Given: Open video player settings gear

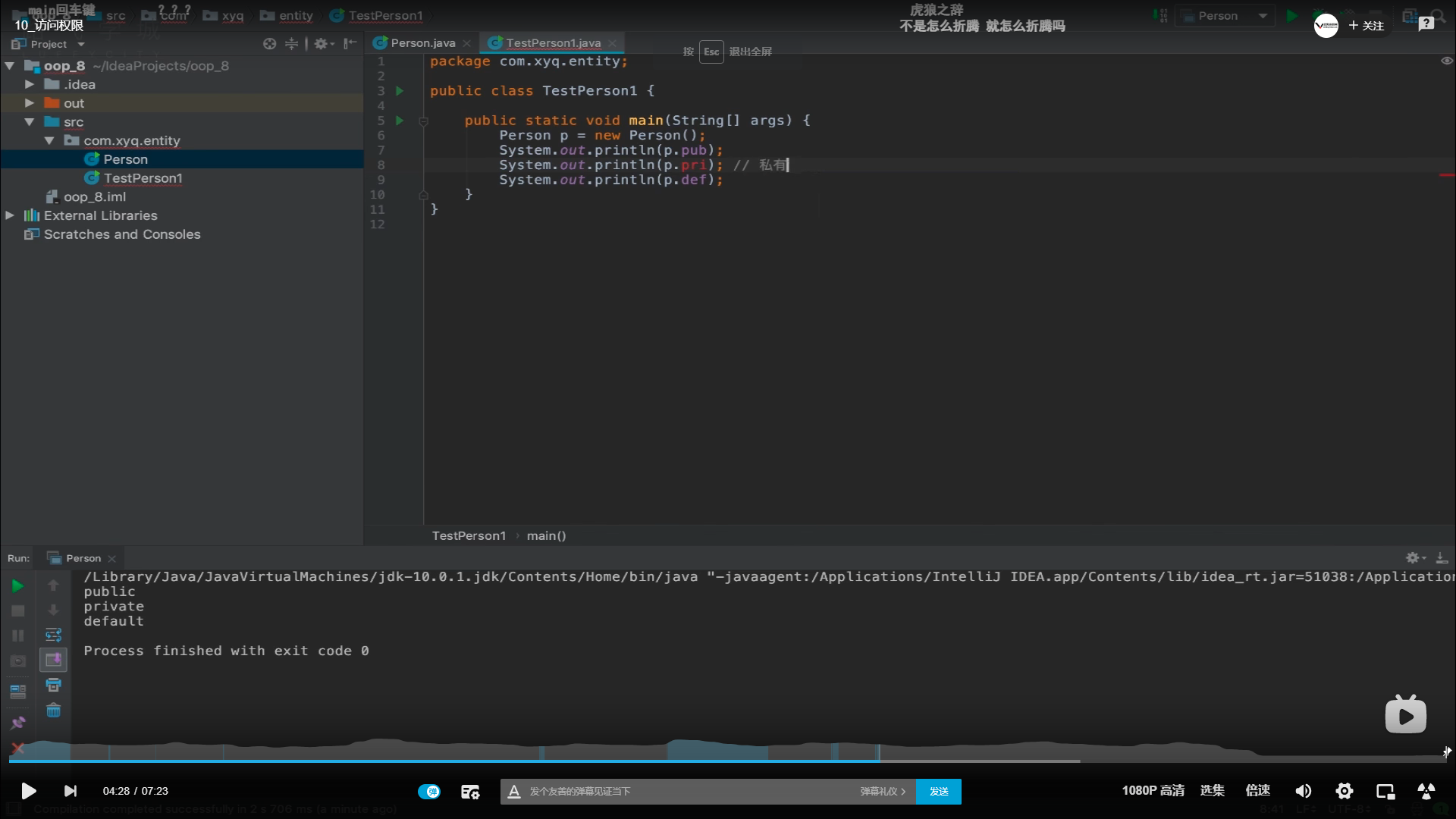Looking at the screenshot, I should (1345, 791).
